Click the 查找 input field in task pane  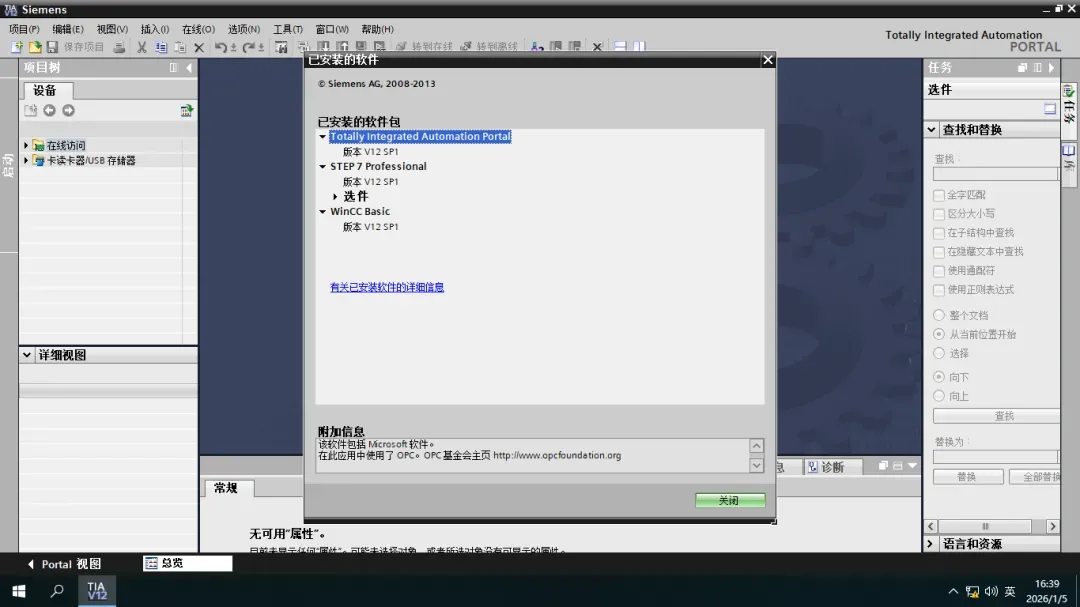pos(995,174)
